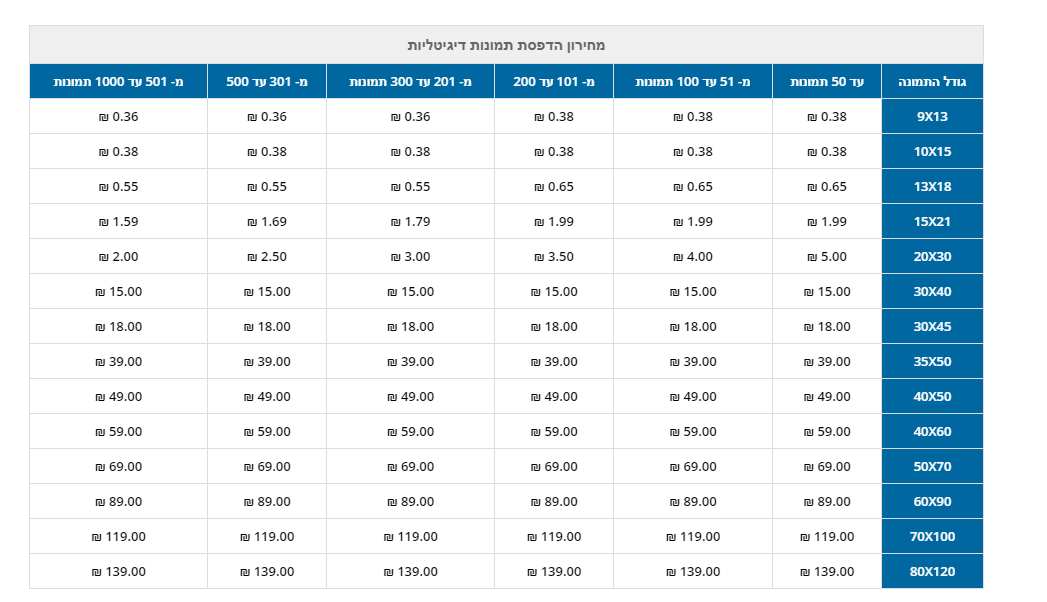Click the 4.00 ₪ price in 20X30 row

(692, 257)
